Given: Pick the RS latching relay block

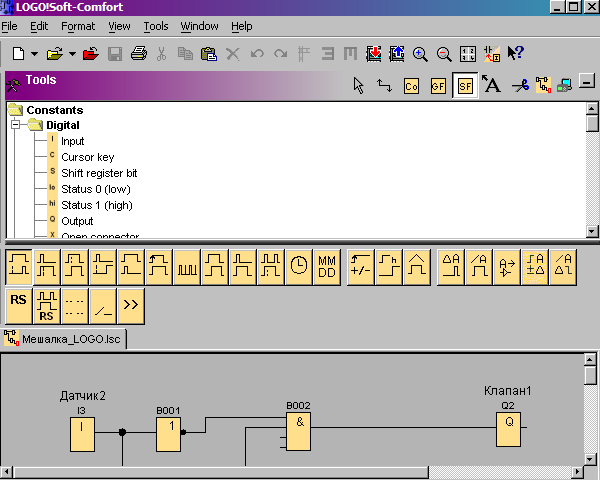Looking at the screenshot, I should [19, 306].
